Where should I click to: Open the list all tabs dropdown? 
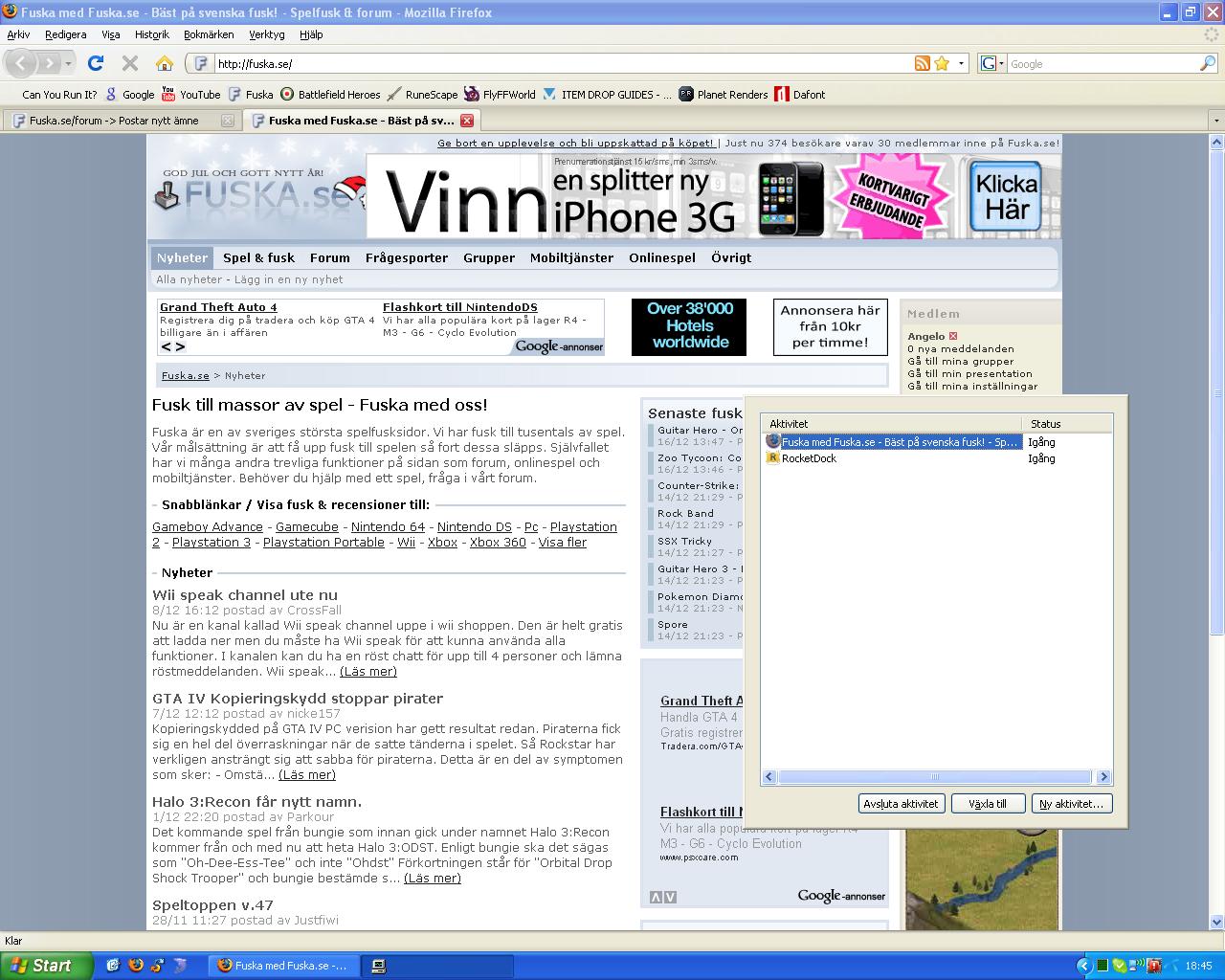[1216, 121]
